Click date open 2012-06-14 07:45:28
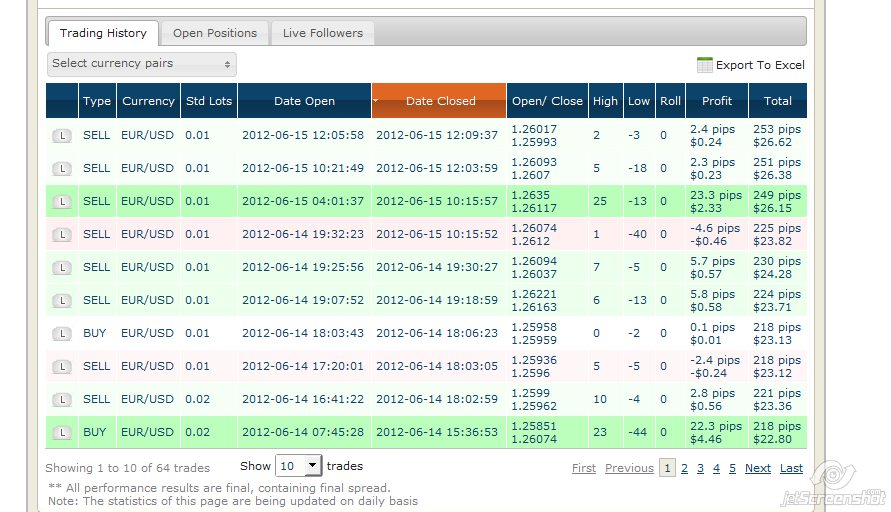The height and width of the screenshot is (512, 891). point(303,432)
